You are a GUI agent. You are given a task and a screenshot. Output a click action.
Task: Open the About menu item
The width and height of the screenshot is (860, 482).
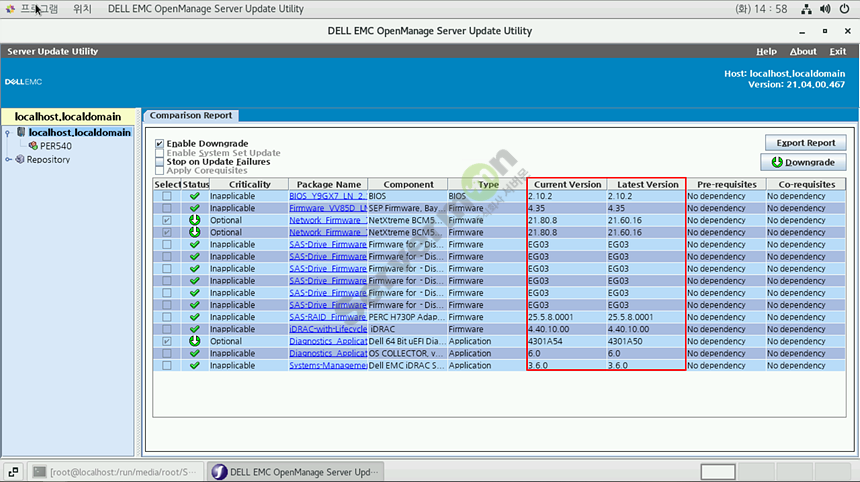click(803, 52)
